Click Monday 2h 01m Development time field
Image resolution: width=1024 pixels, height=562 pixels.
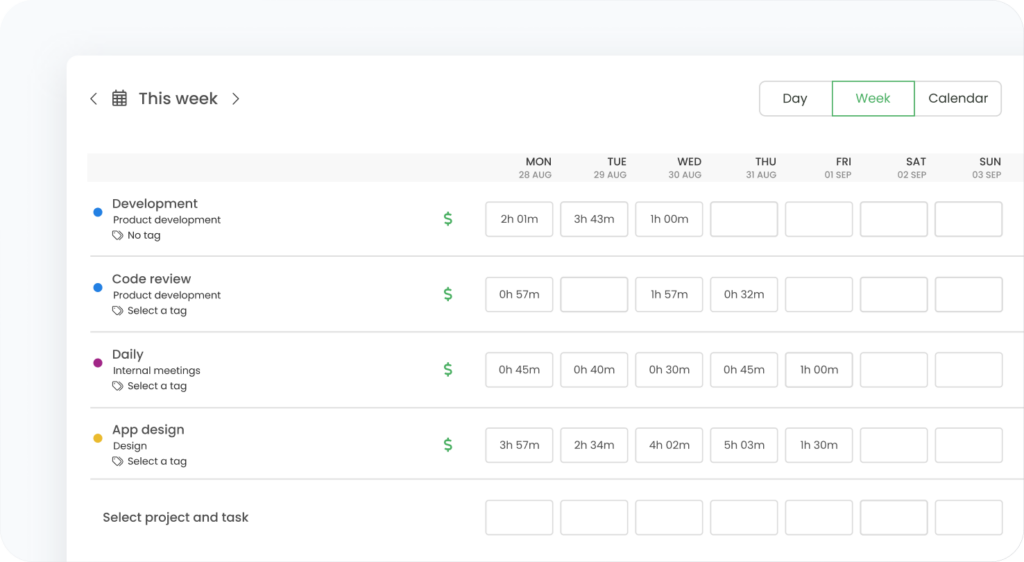tap(519, 219)
